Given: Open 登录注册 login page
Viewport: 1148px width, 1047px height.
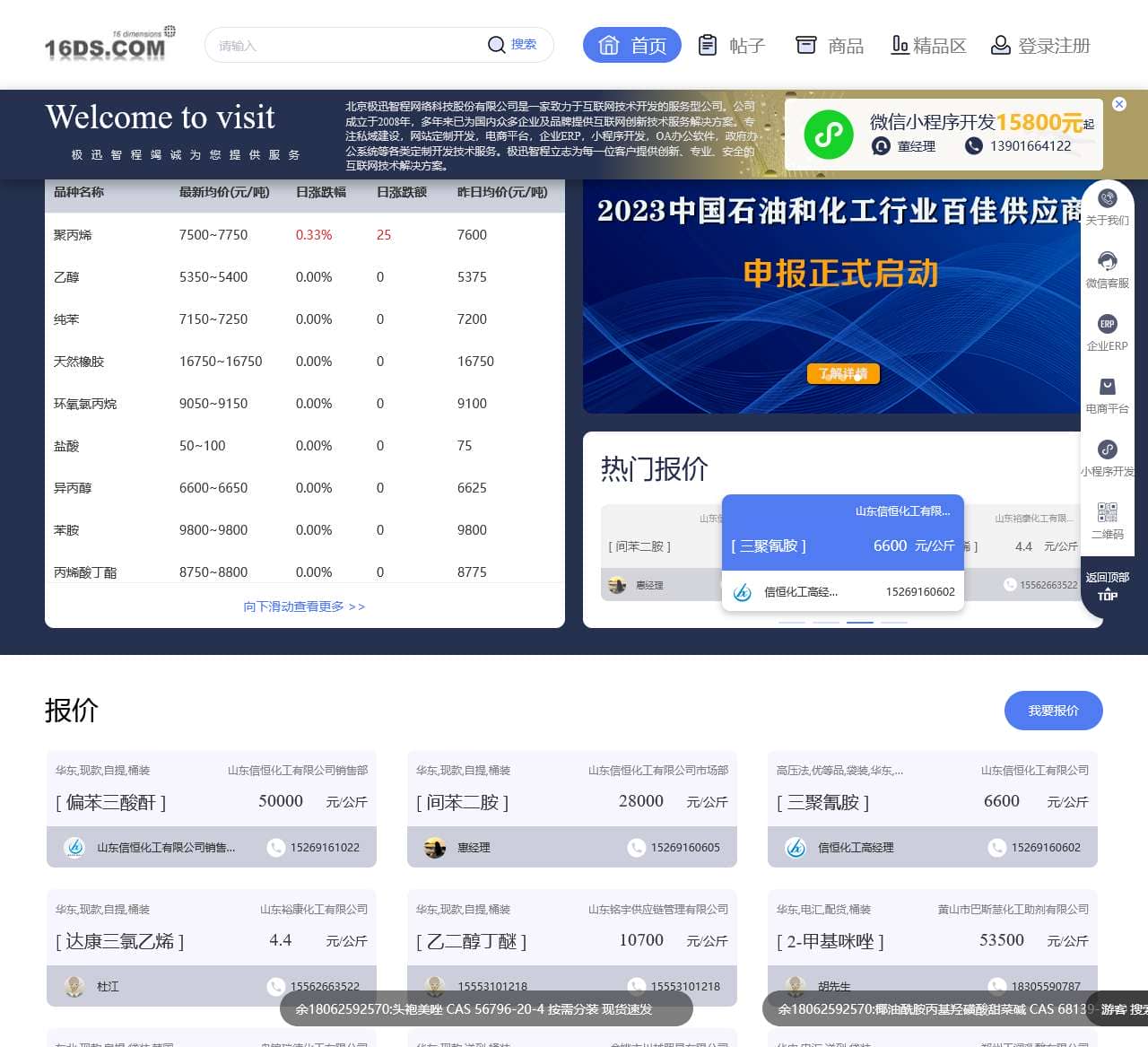Looking at the screenshot, I should [x=1040, y=45].
